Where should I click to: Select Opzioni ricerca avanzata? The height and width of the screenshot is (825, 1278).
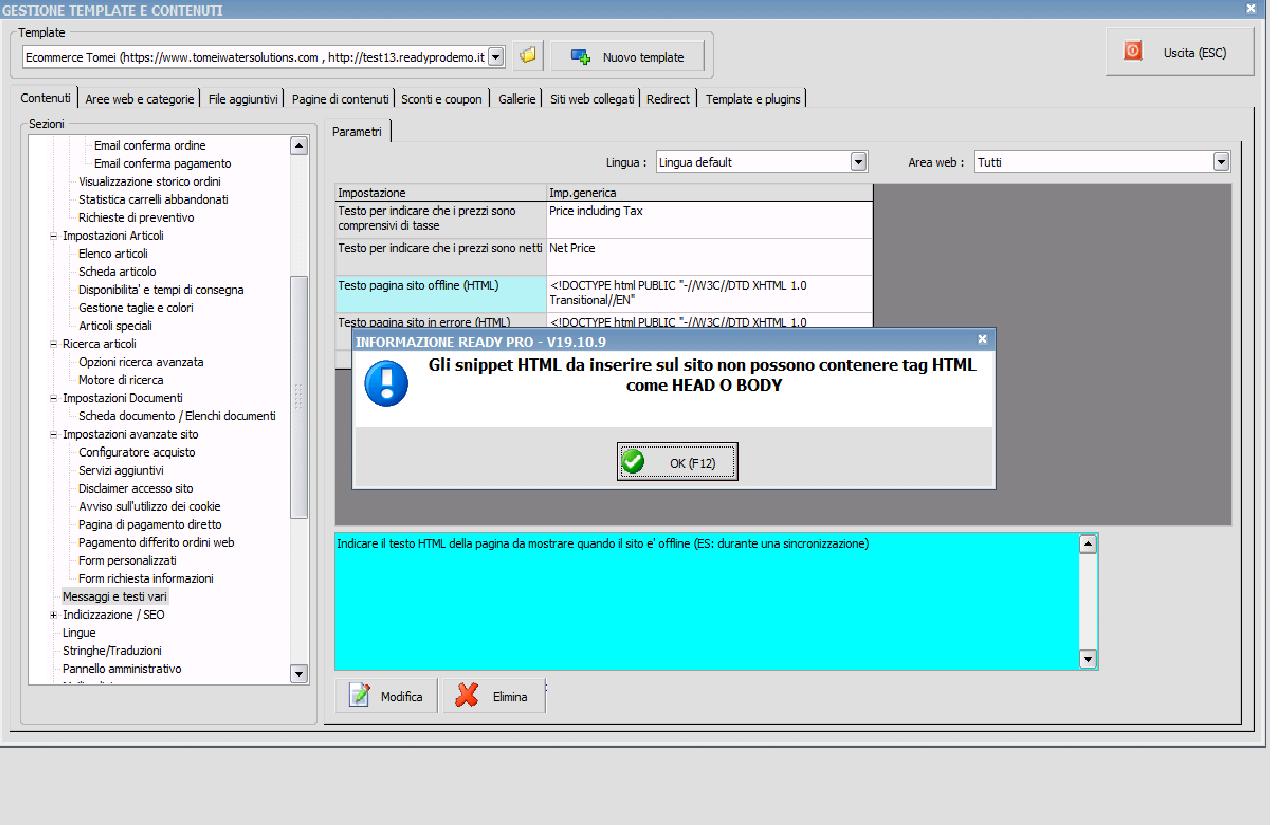(x=141, y=362)
